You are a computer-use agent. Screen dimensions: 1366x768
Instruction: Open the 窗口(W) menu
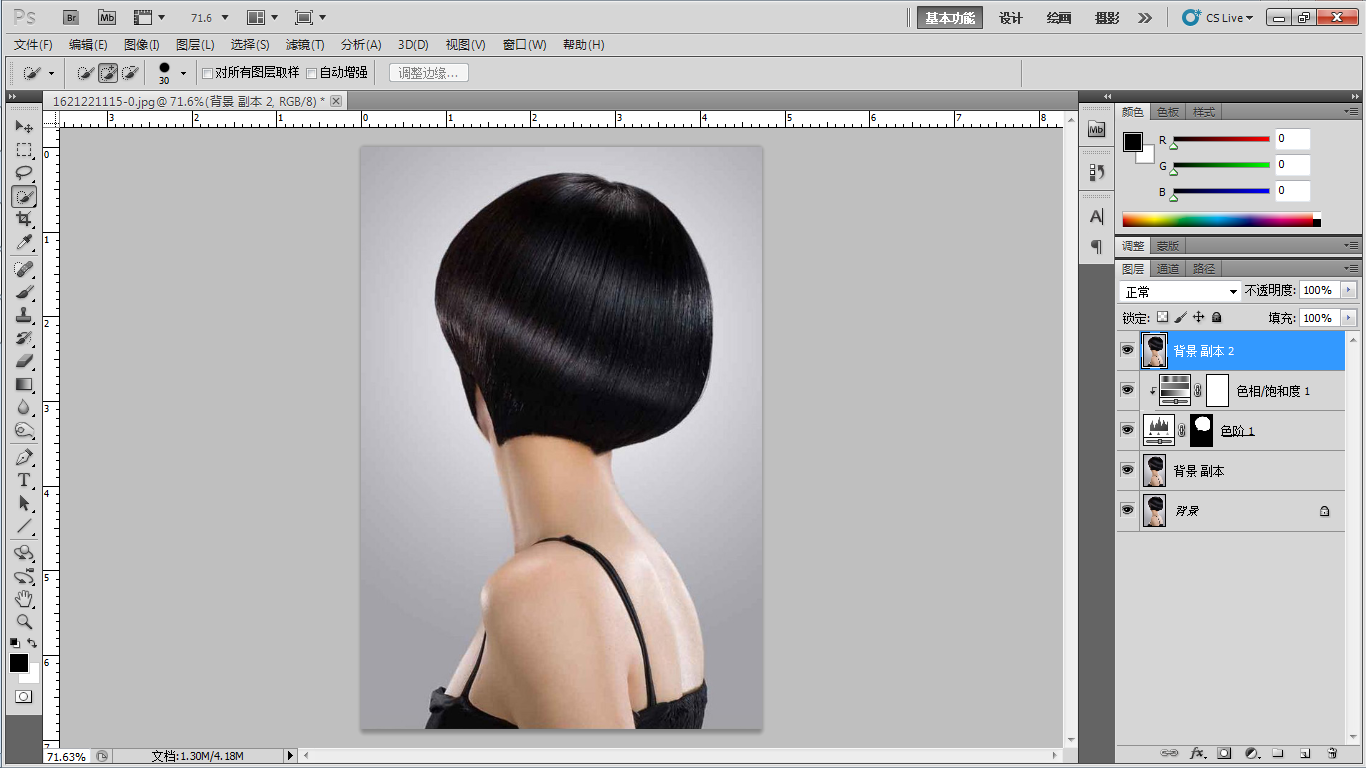pos(525,45)
